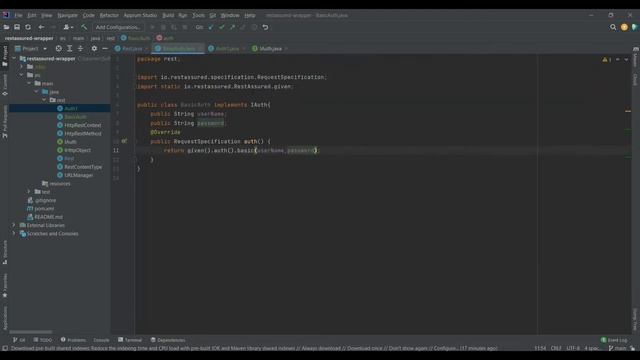Collapse the restassured-wrapper root node
Image resolution: width=640 pixels, height=360 pixels.
(14, 59)
